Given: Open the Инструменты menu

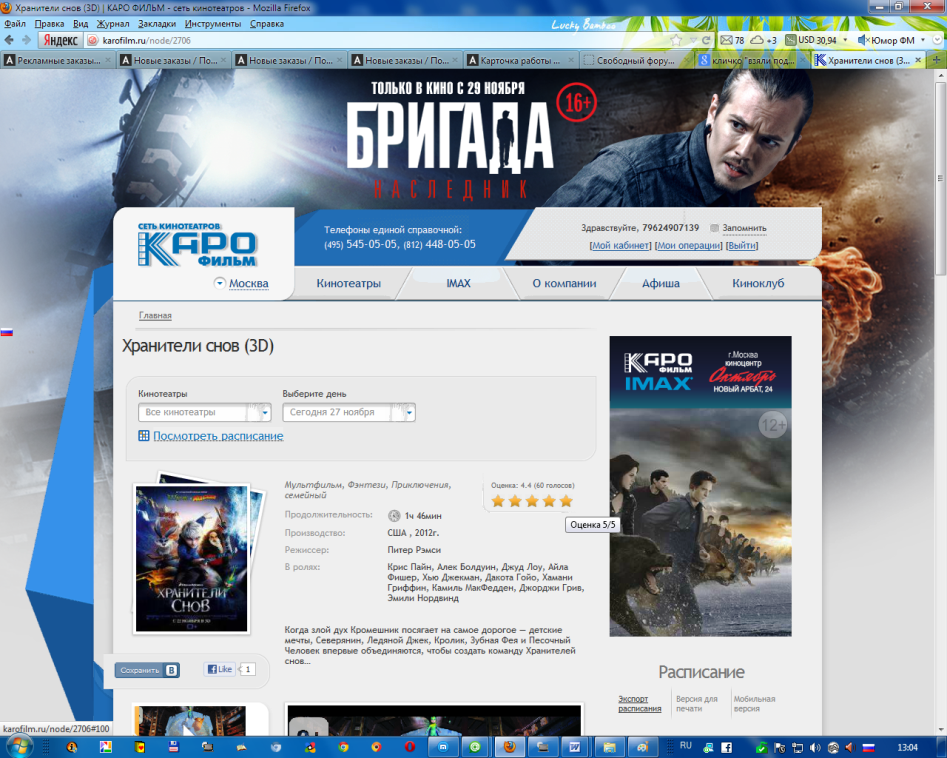Looking at the screenshot, I should click(x=213, y=24).
